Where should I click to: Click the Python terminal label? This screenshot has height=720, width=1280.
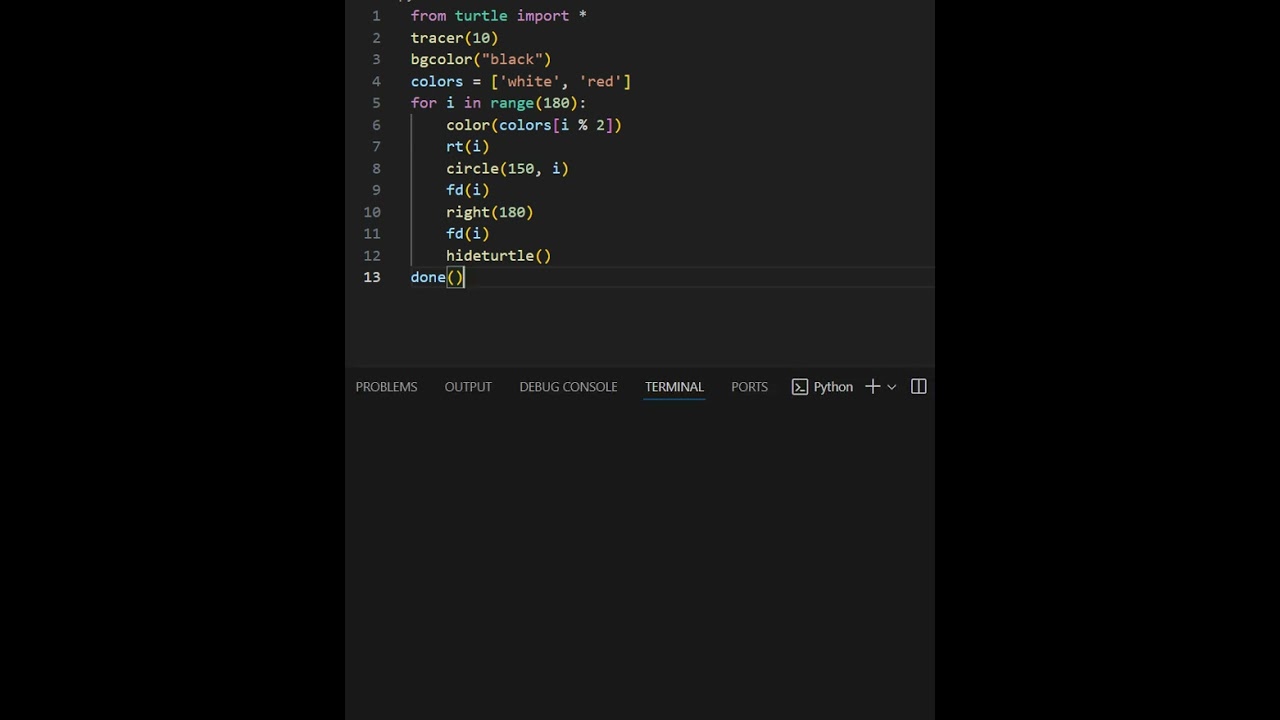[x=833, y=387]
